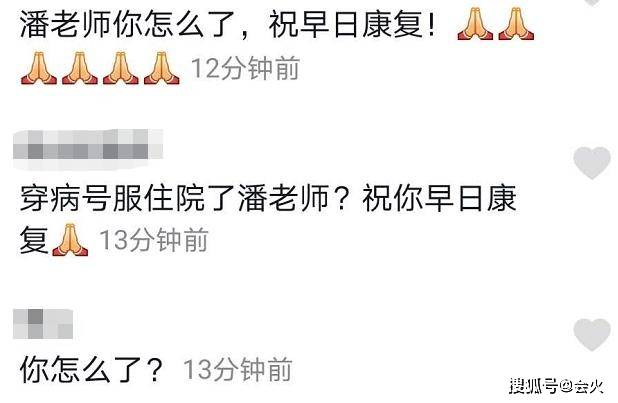This screenshot has width=618, height=403.
Task: Select comment text 穿病号服住院了潘老师？
Action: coord(185,199)
